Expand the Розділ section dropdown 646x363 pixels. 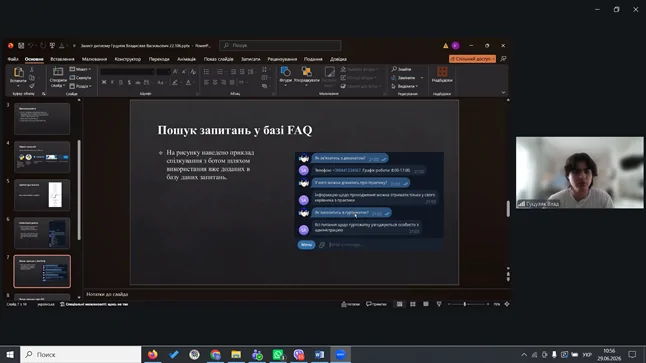(x=80, y=86)
